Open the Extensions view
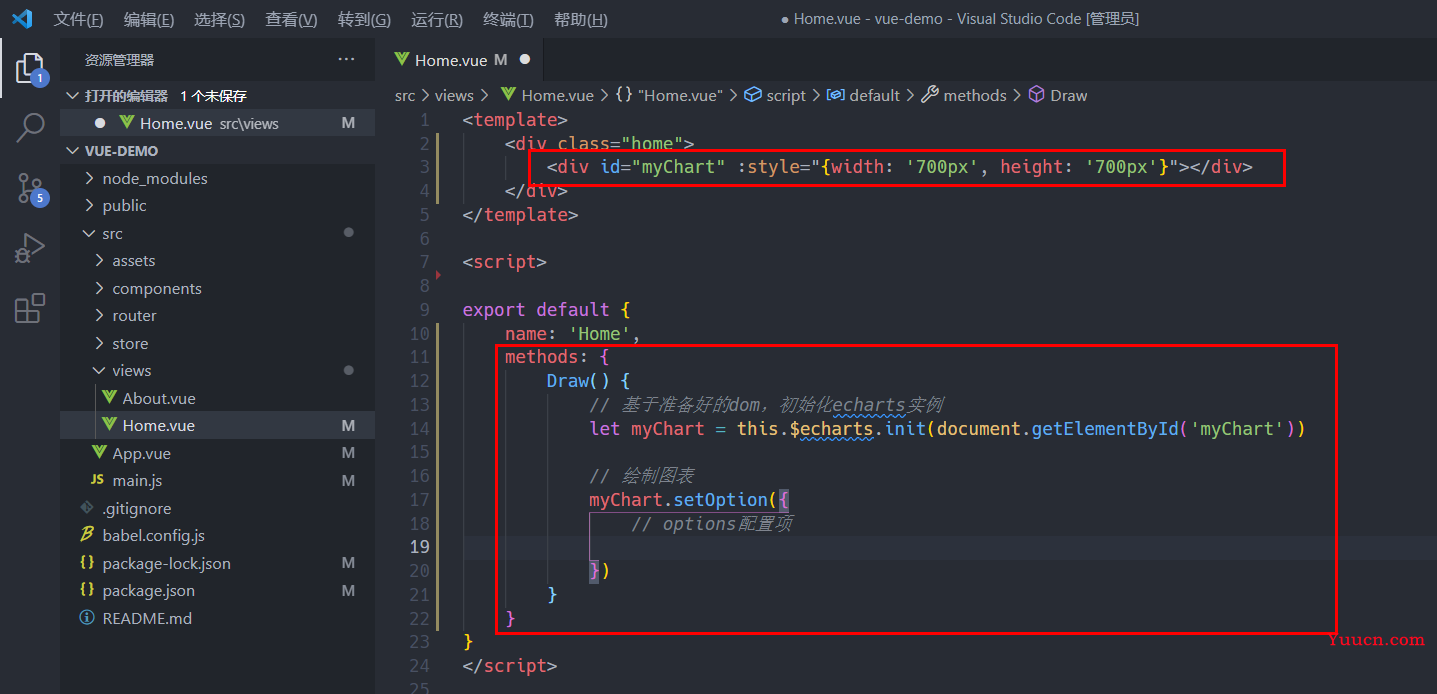The height and width of the screenshot is (694, 1437). [x=30, y=308]
